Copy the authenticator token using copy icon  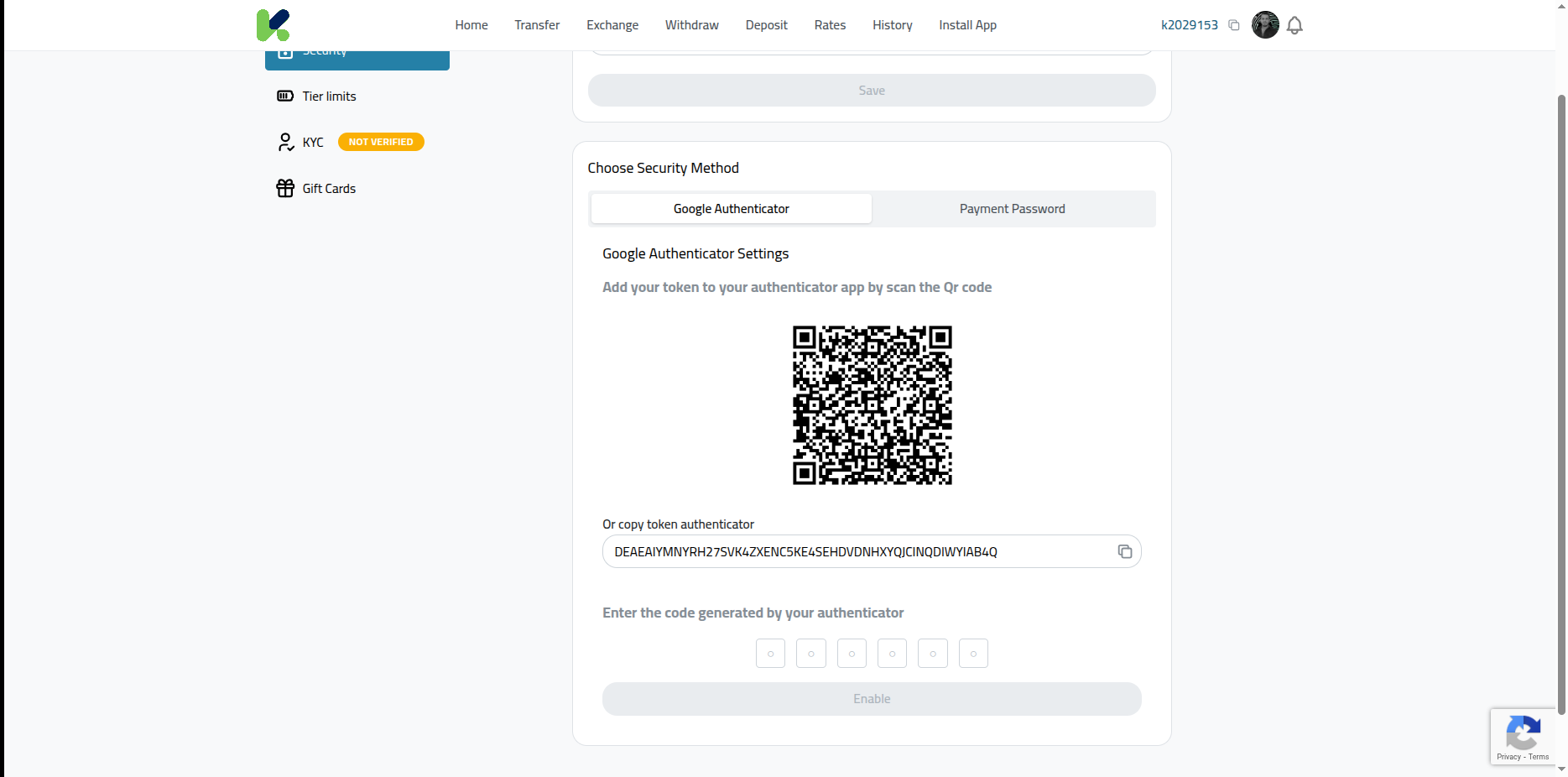coord(1125,551)
